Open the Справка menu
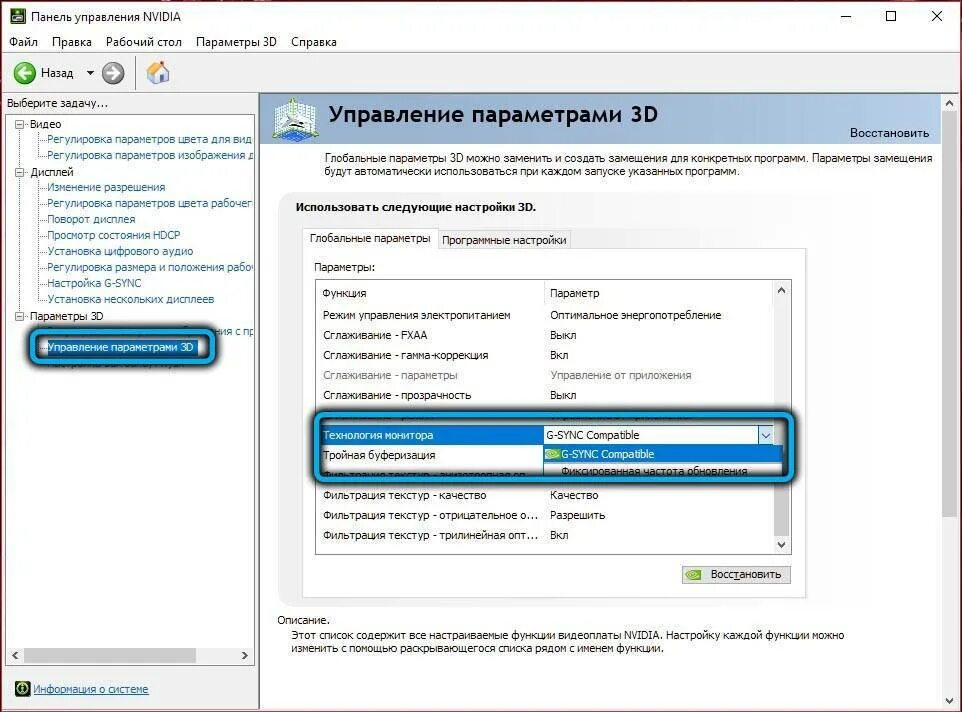This screenshot has width=962, height=712. 314,42
